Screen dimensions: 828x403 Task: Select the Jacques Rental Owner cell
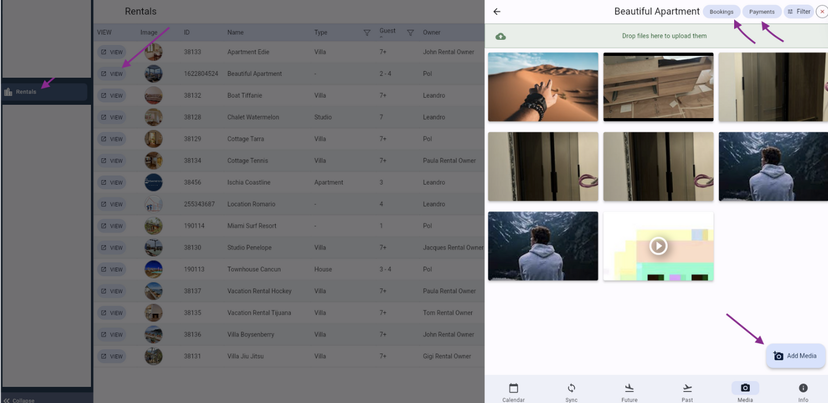tap(453, 248)
